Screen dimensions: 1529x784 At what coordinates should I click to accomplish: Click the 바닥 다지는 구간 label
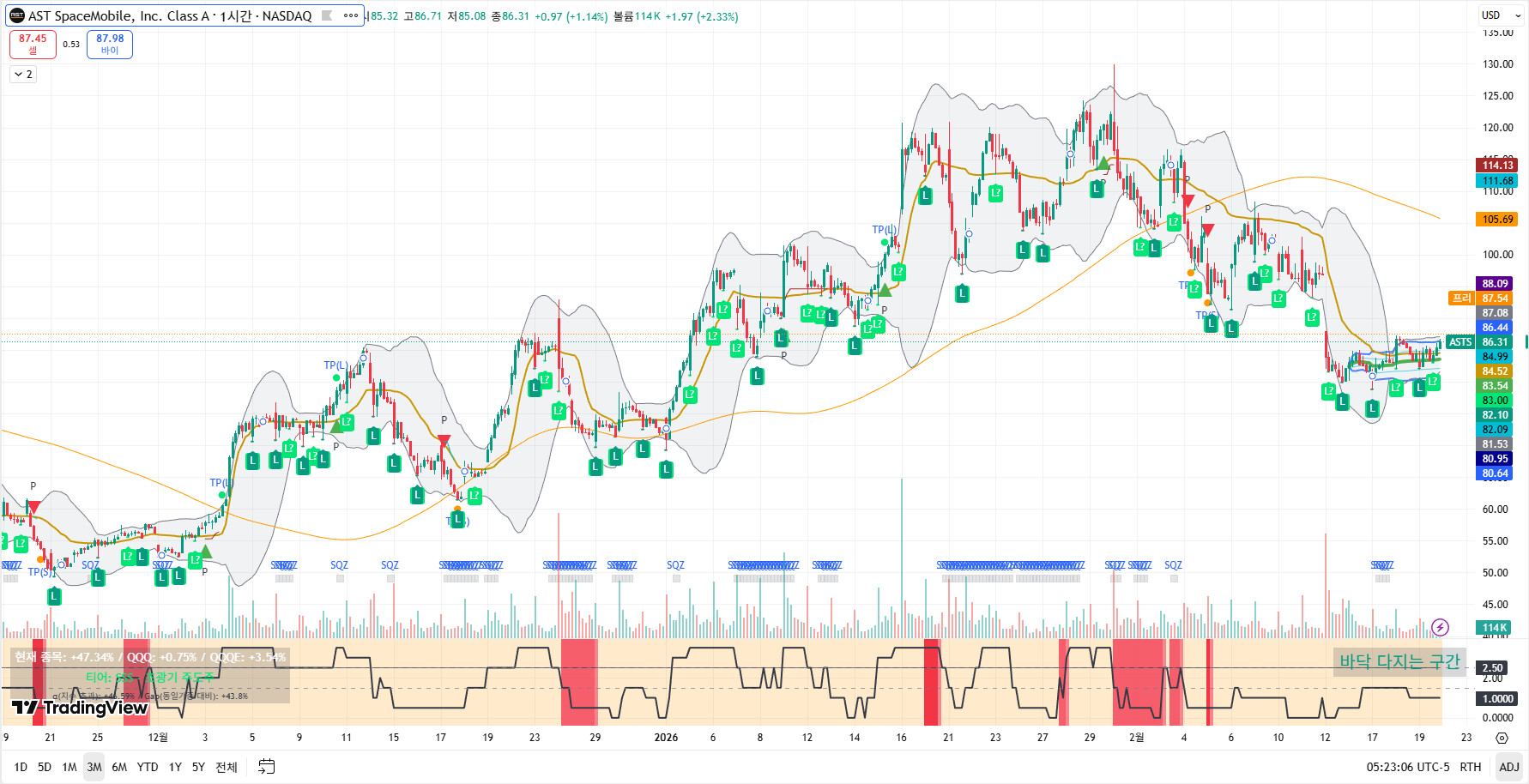point(1399,661)
